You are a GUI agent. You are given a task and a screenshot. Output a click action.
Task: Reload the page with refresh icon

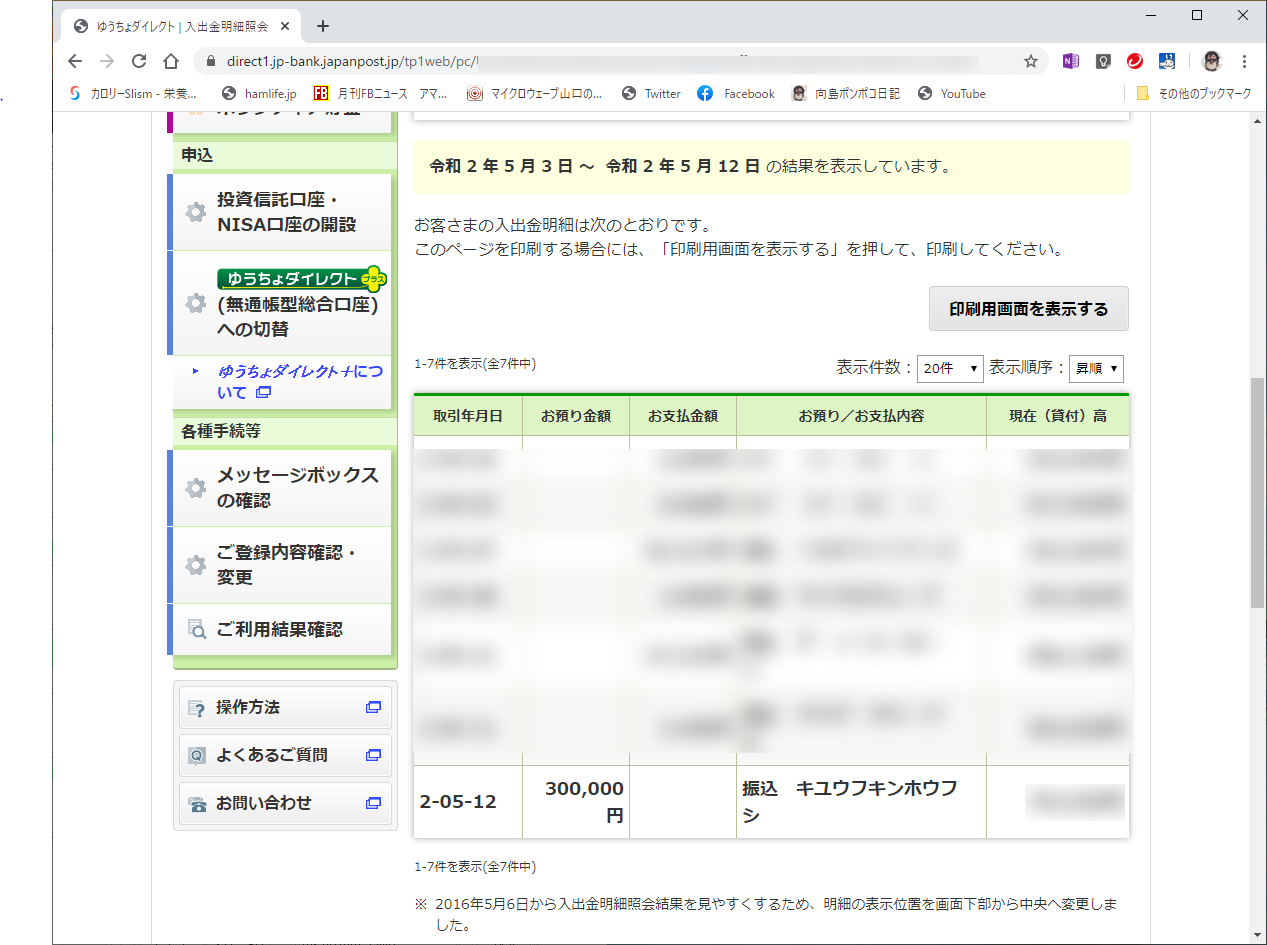click(x=139, y=61)
